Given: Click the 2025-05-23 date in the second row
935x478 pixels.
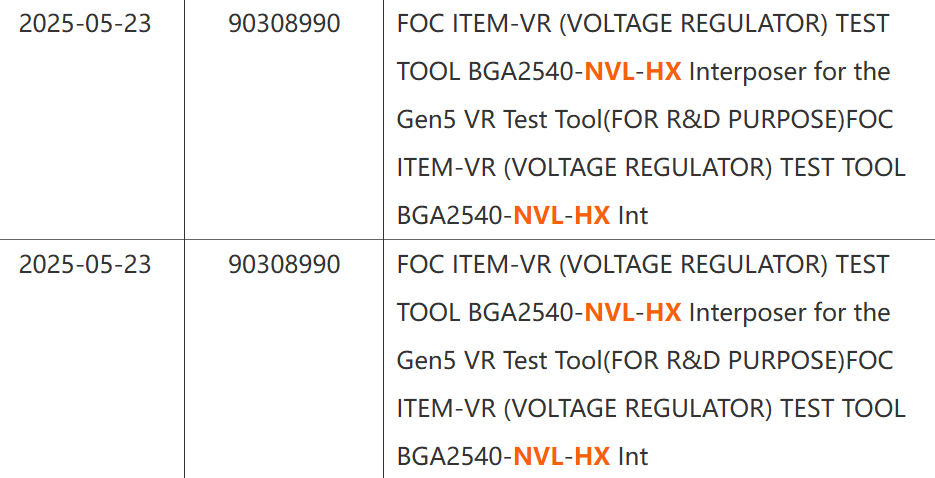Looking at the screenshot, I should (85, 265).
